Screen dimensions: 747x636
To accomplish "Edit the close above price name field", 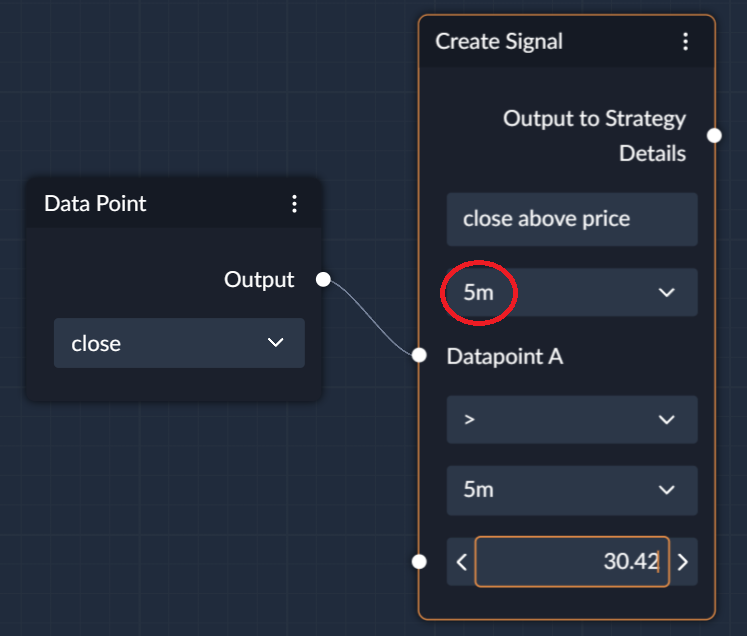I will click(572, 219).
